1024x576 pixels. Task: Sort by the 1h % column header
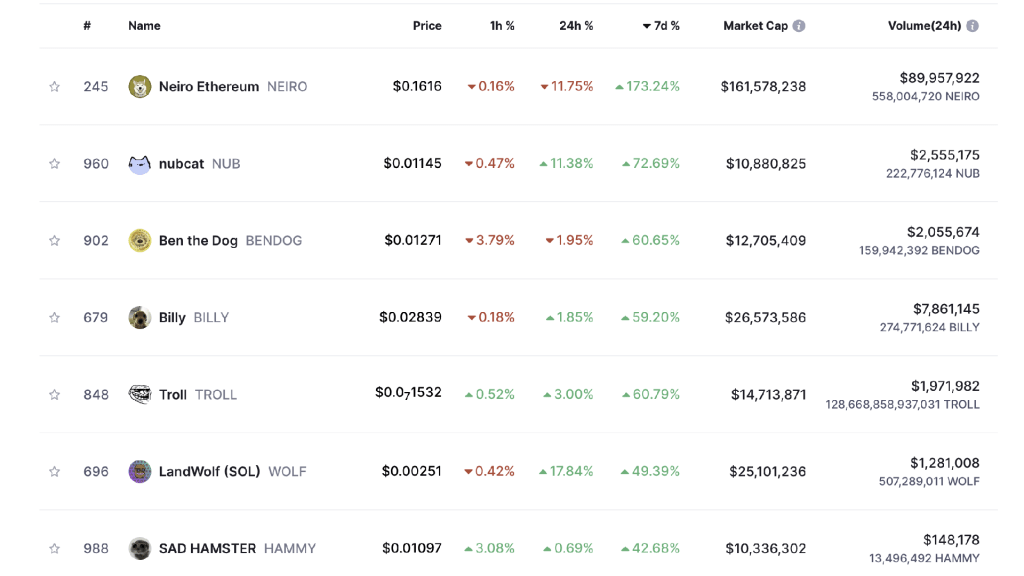(502, 26)
